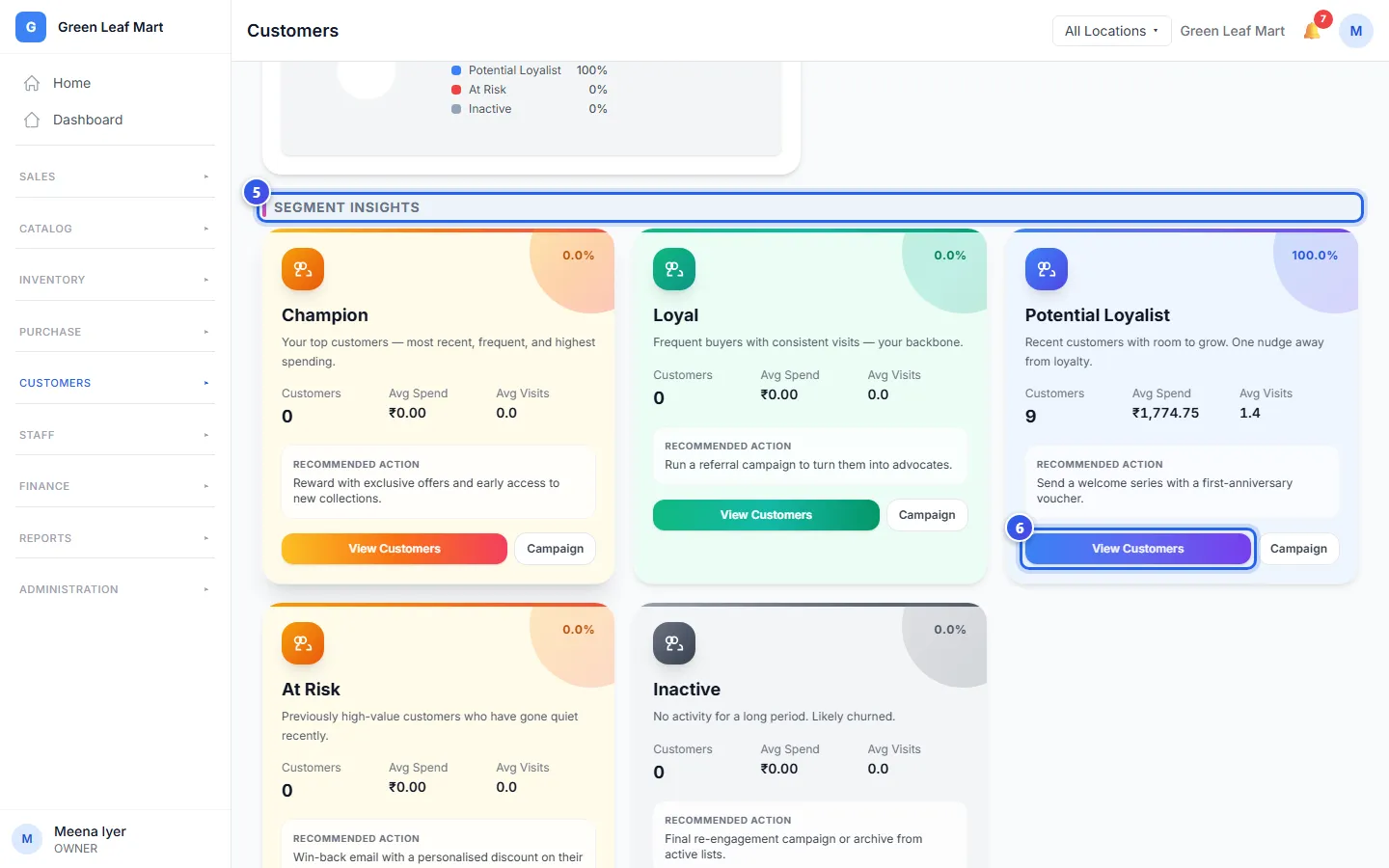1389x868 pixels.
Task: Go to Home in the sidebar
Action: tap(115, 83)
